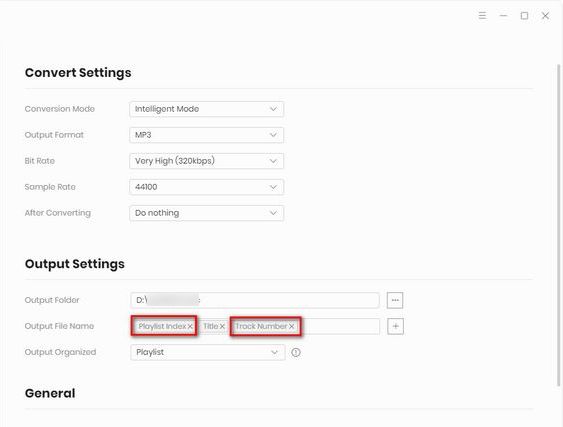Viewport: 563px width, 427px height.
Task: Remove the Playlist Index tag
Action: coord(190,326)
